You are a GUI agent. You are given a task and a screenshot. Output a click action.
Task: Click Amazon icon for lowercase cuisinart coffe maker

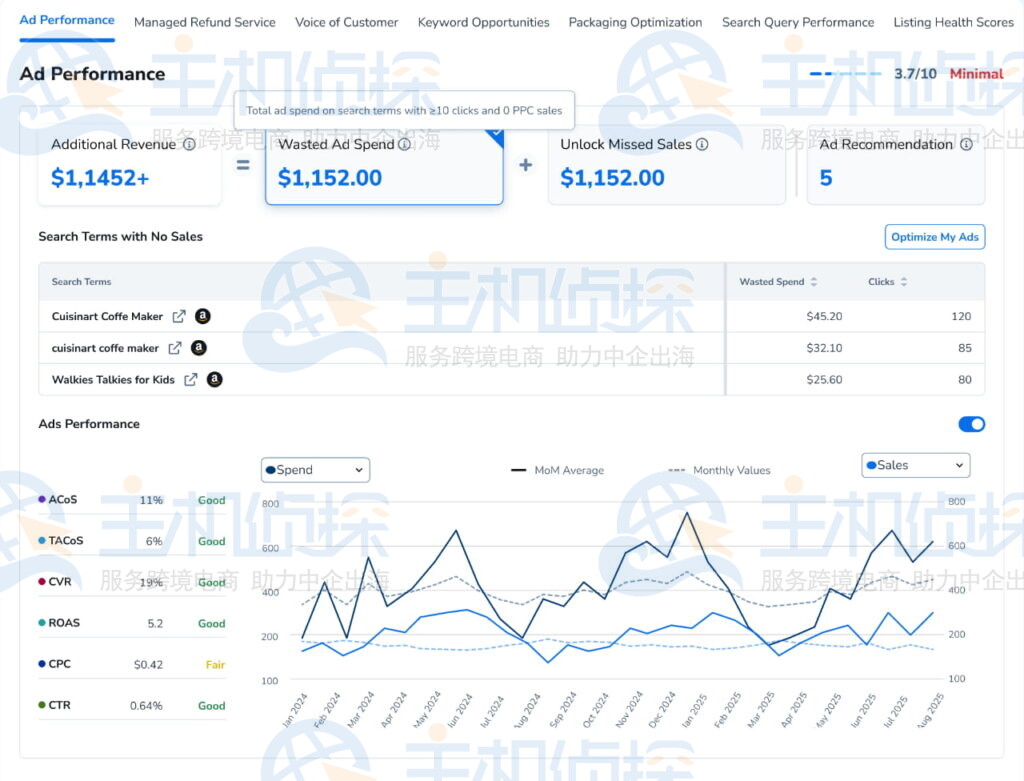[199, 348]
